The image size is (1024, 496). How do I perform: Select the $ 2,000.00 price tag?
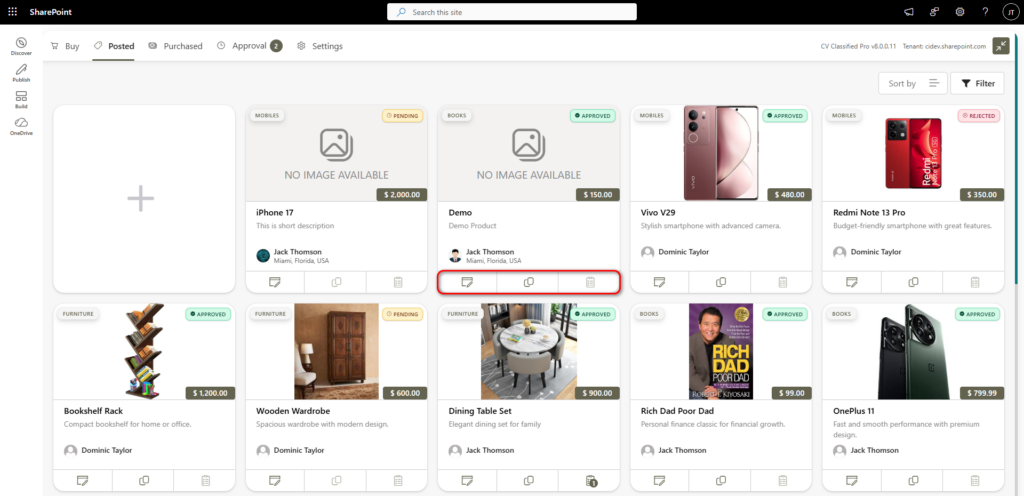pyautogui.click(x=402, y=194)
